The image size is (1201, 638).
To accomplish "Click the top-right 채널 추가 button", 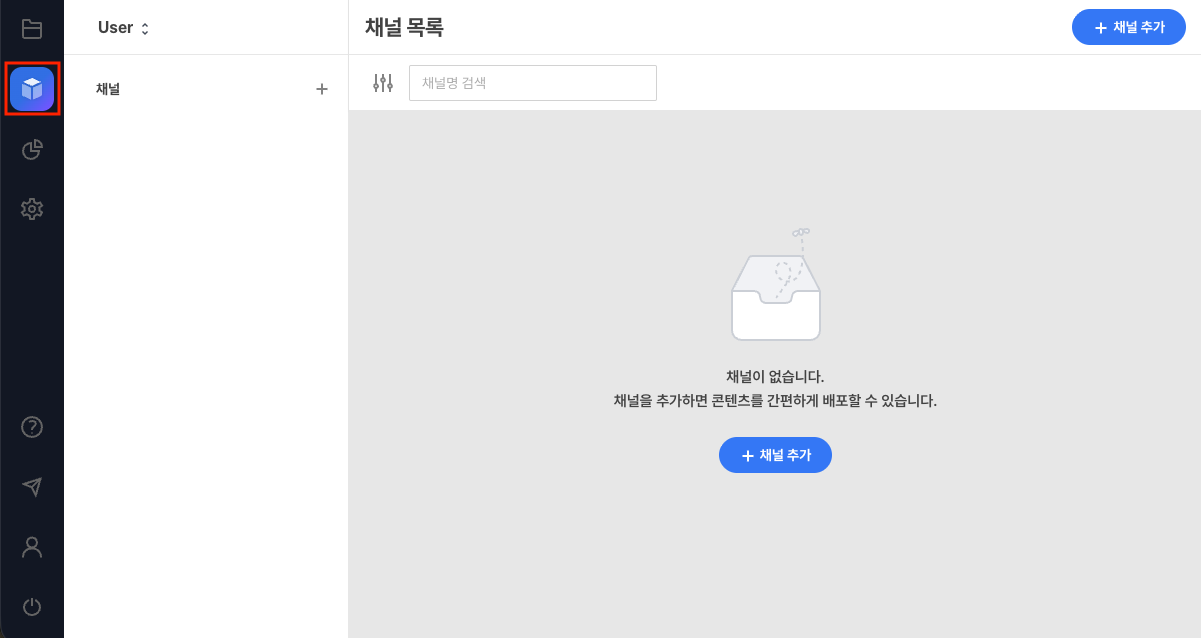I will click(x=1128, y=27).
